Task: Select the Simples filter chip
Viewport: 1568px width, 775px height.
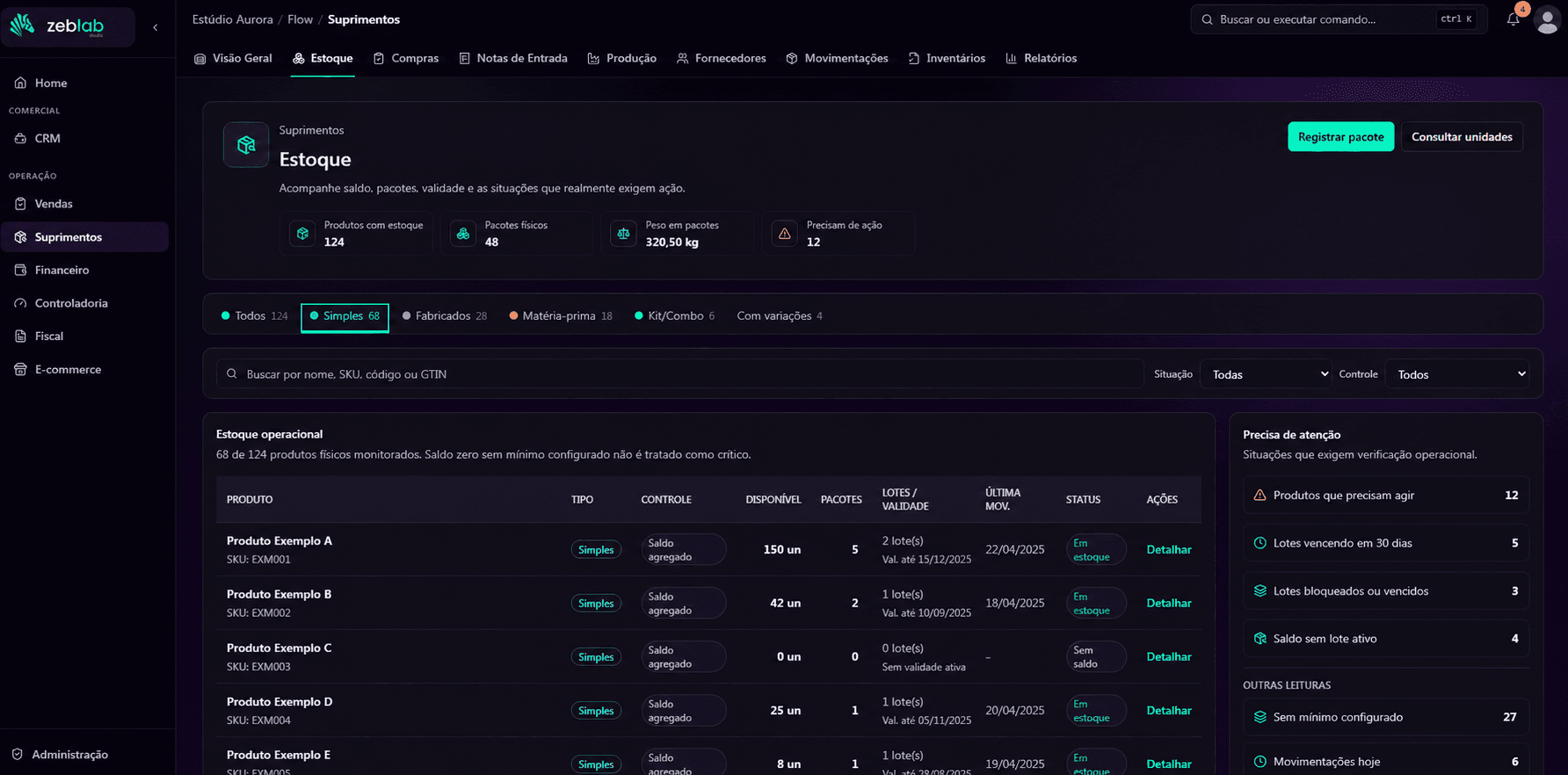Action: [x=345, y=316]
